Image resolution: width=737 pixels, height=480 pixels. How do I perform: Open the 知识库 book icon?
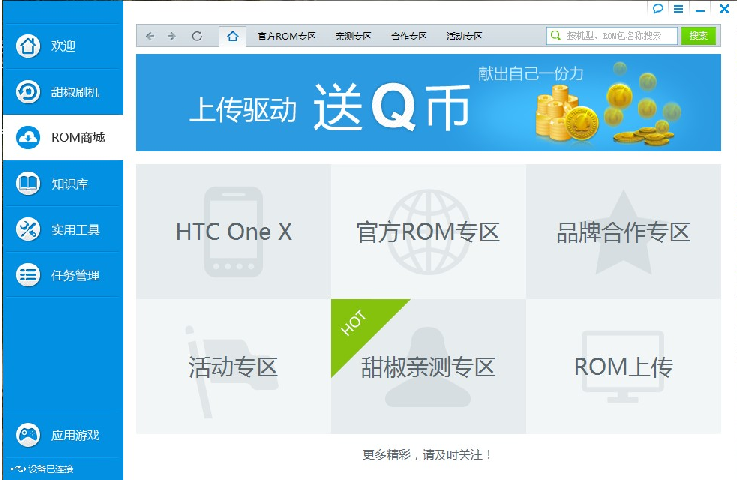[x=29, y=184]
